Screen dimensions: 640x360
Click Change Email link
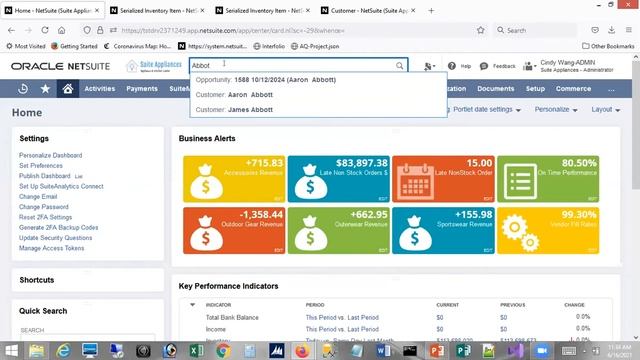click(x=38, y=197)
